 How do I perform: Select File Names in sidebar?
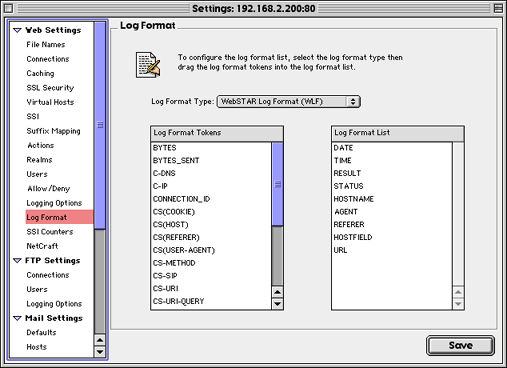pos(46,44)
